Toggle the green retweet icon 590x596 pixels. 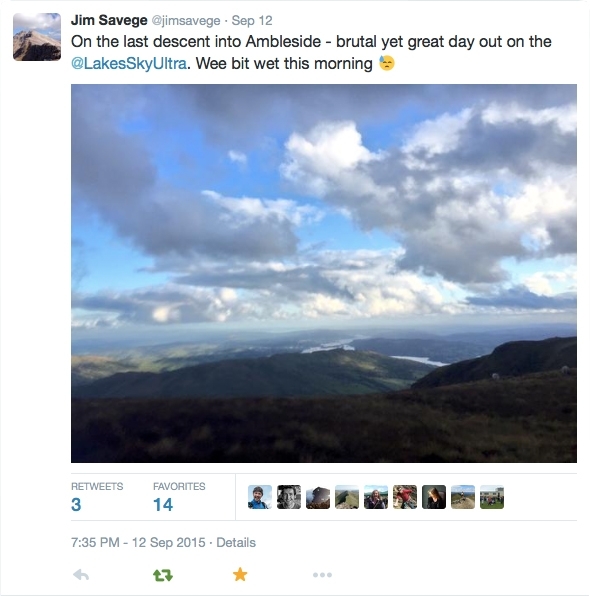coord(163,575)
